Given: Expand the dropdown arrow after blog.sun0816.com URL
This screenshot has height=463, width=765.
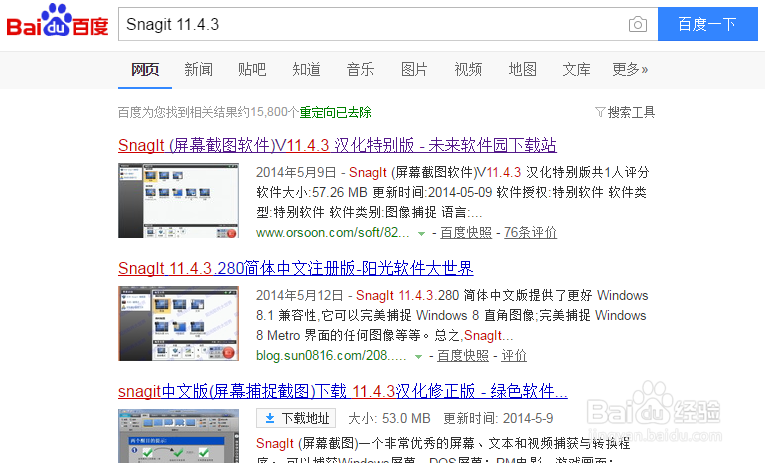Looking at the screenshot, I should pos(418,357).
